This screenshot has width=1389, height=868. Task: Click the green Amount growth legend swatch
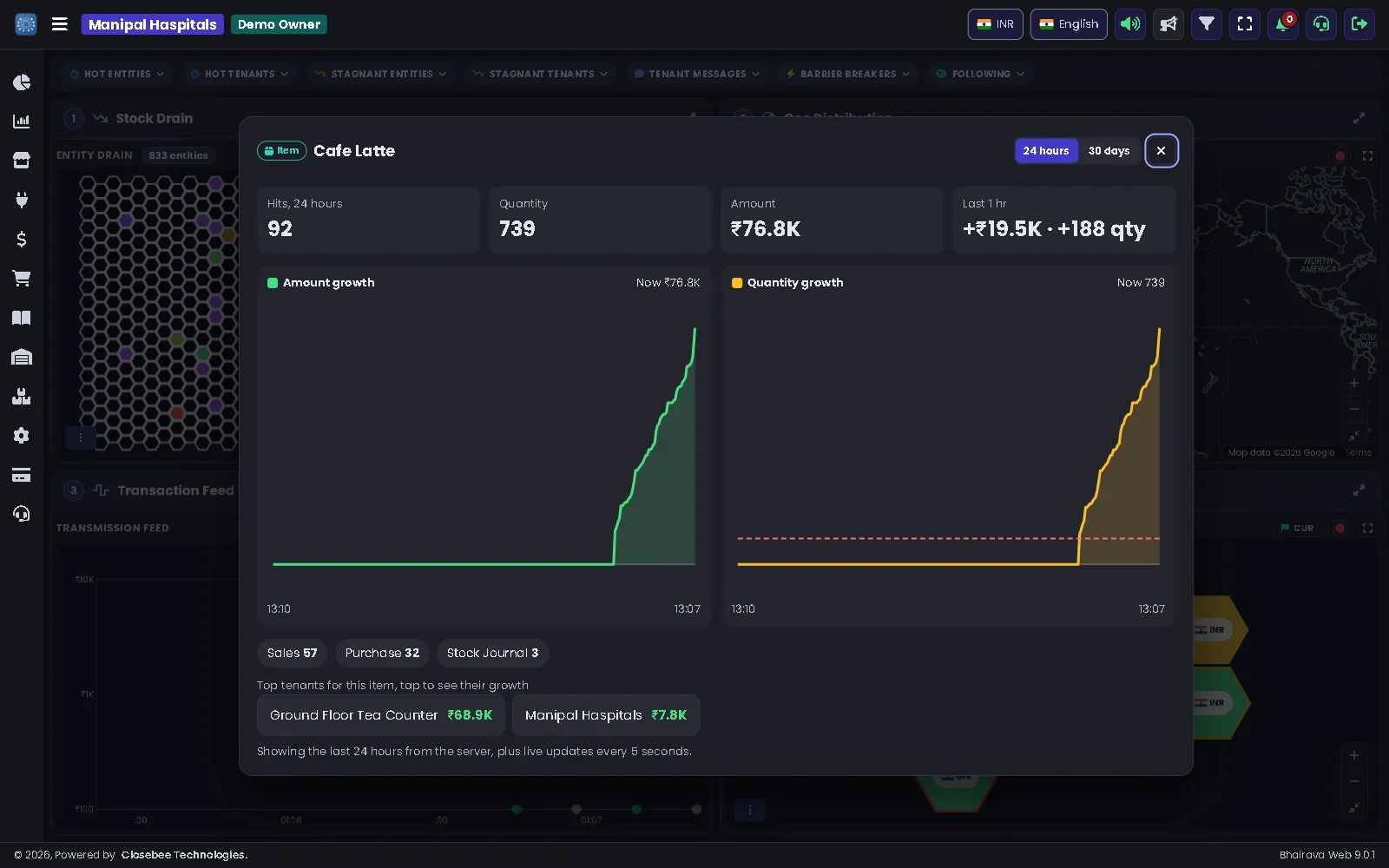[x=273, y=283]
